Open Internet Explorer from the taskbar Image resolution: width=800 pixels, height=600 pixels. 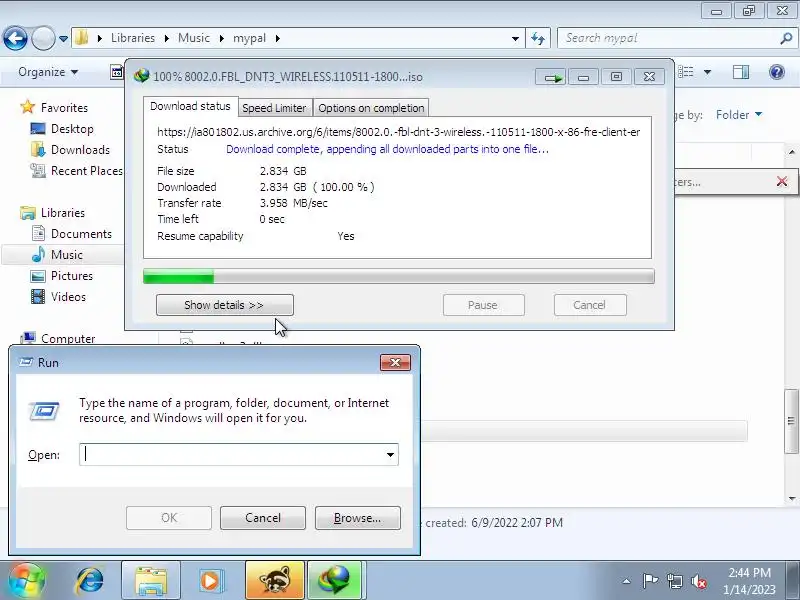[x=89, y=581]
